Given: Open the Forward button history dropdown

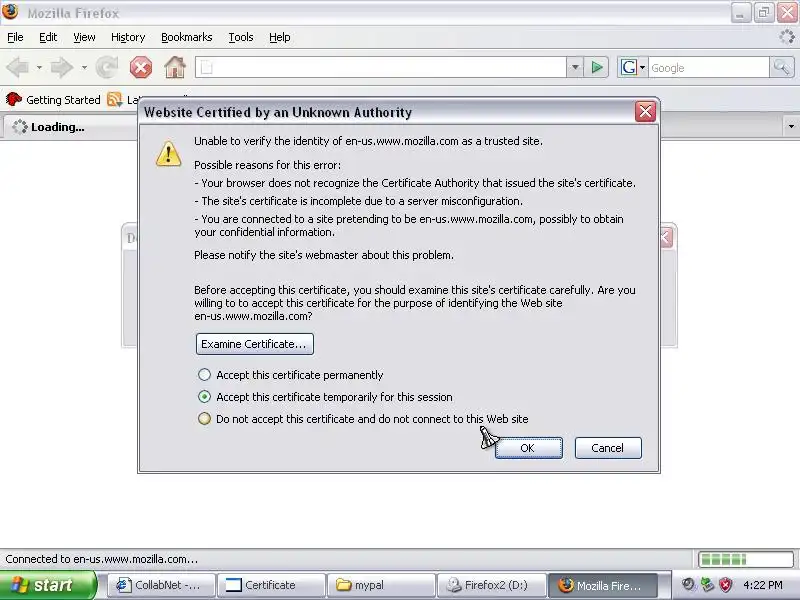Looking at the screenshot, I should tap(84, 67).
